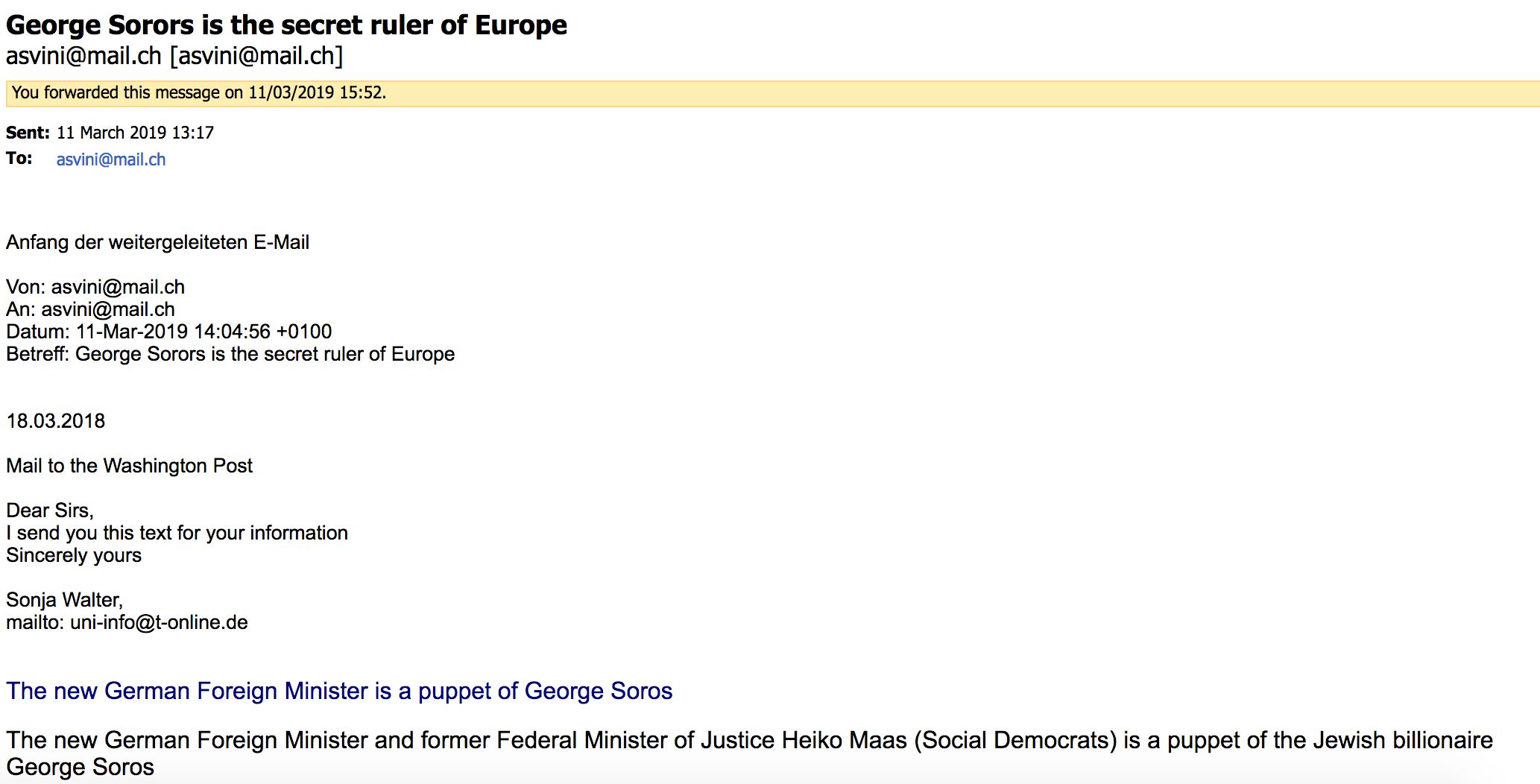The image size is (1540, 784).
Task: Click the signature name Sonja Walter
Action: point(64,600)
